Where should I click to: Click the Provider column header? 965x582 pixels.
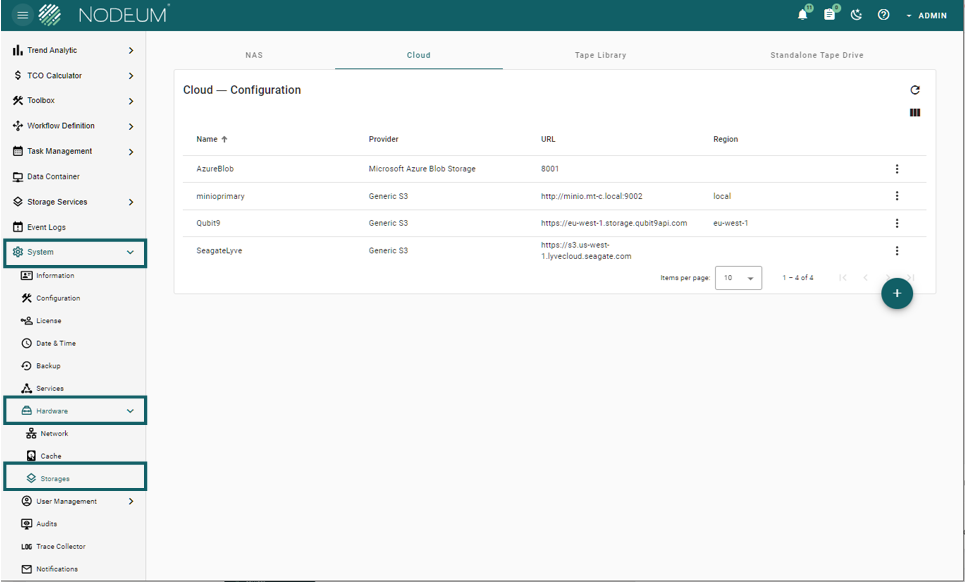tap(383, 139)
